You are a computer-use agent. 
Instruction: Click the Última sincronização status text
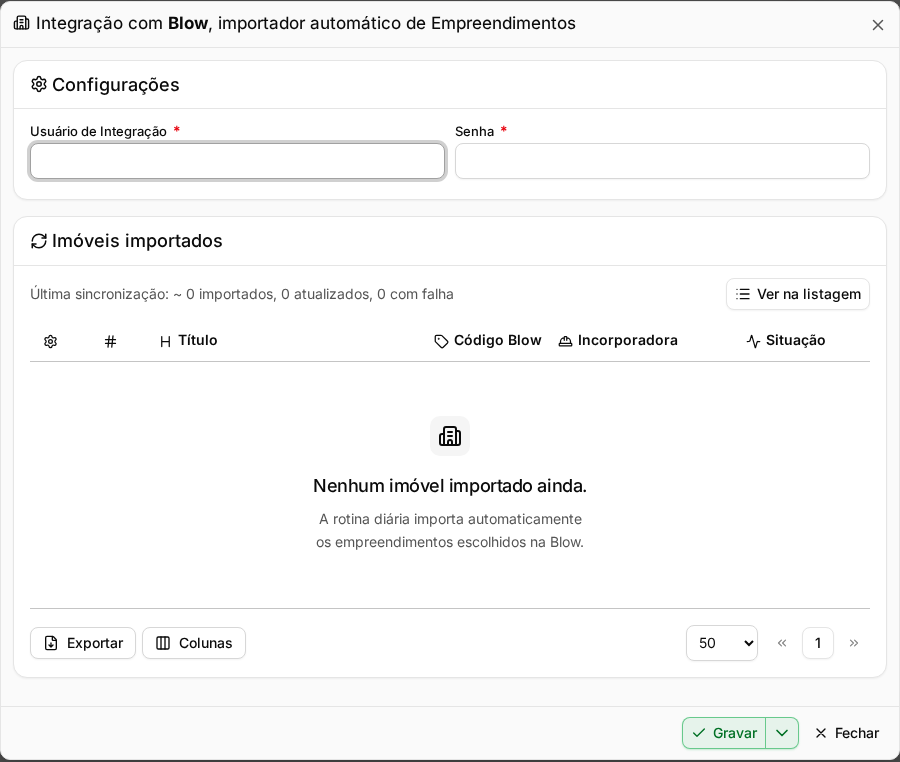pyautogui.click(x=242, y=294)
